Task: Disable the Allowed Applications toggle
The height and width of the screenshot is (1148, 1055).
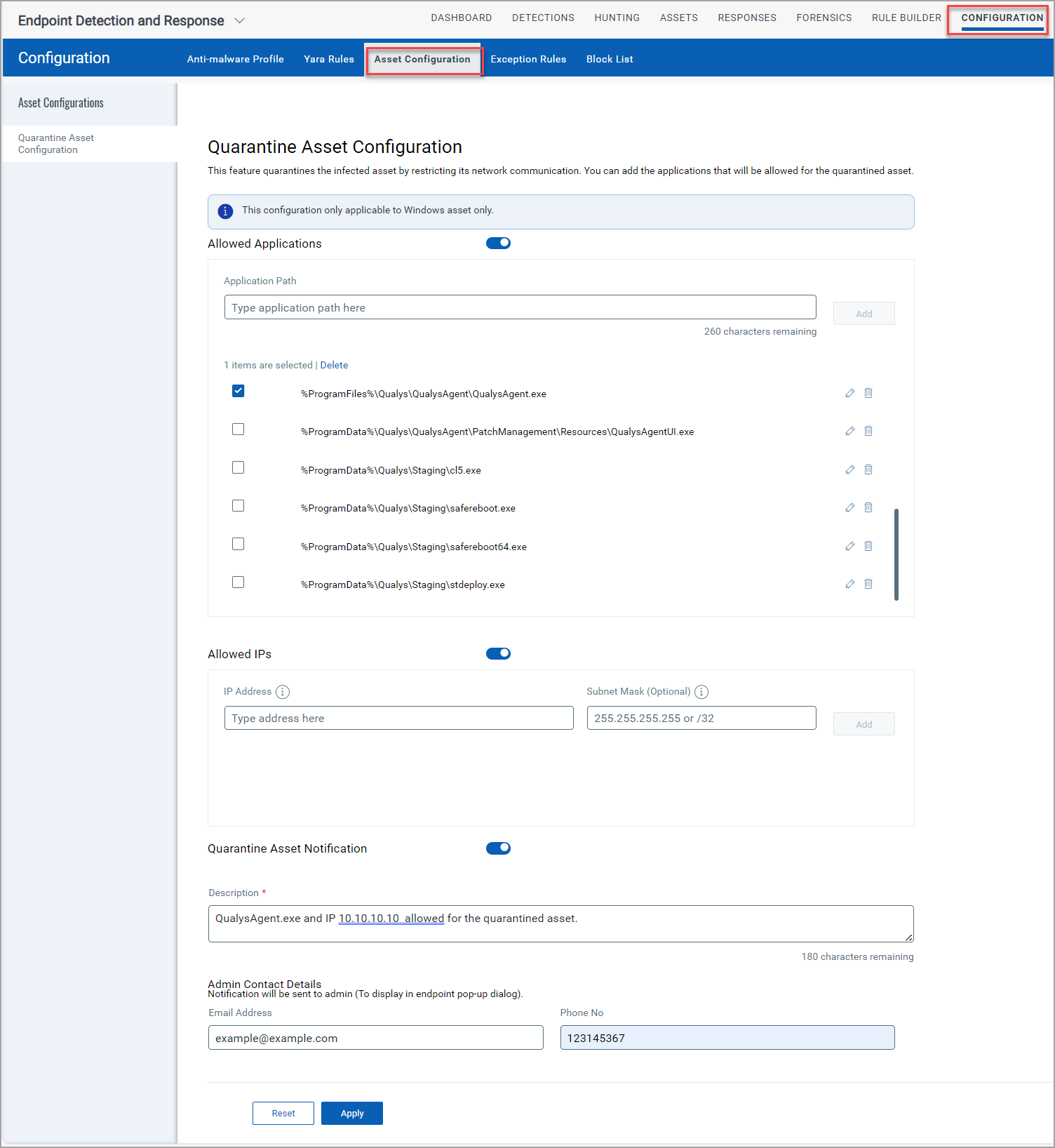Action: tap(498, 243)
